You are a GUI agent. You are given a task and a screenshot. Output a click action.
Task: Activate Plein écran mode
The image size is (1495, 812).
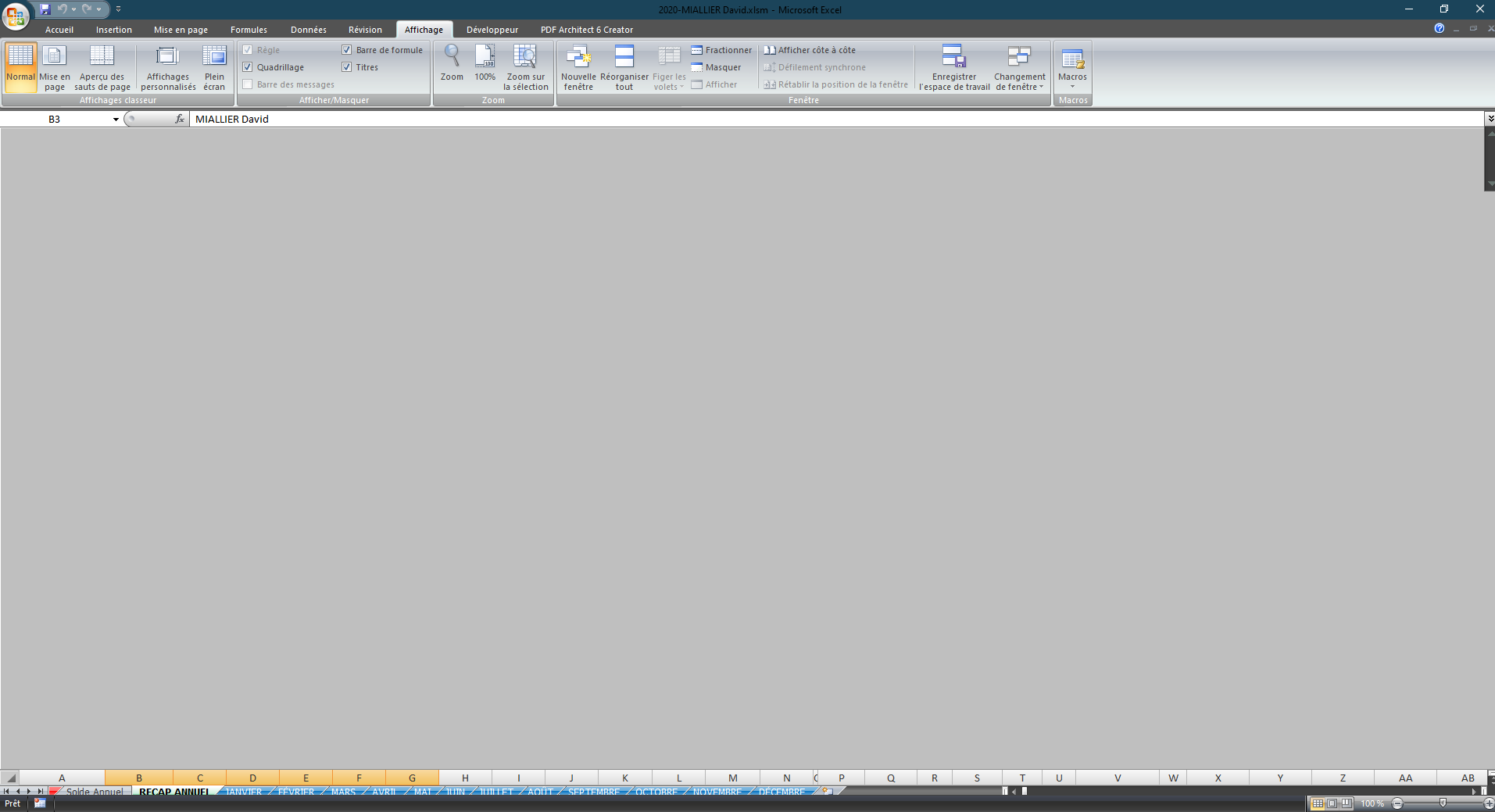click(x=214, y=67)
